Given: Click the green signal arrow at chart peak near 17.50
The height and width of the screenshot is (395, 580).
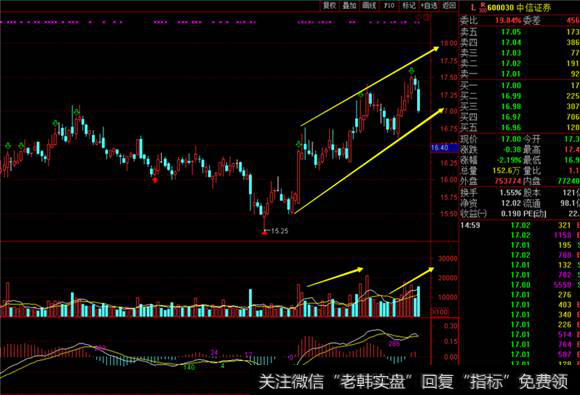Looking at the screenshot, I should (411, 71).
